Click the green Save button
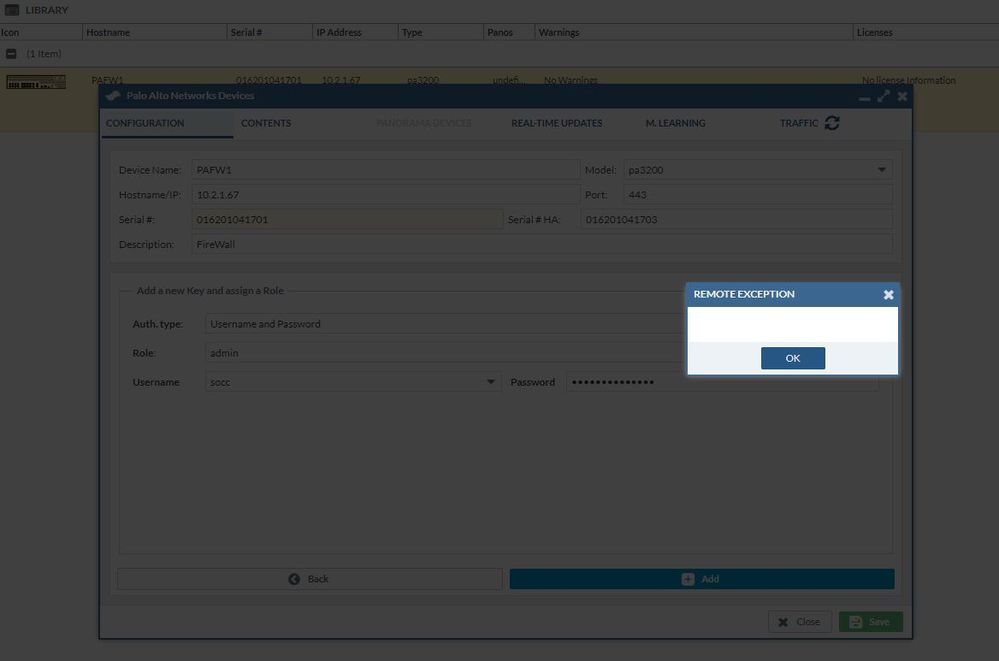The width and height of the screenshot is (999, 661). click(870, 621)
